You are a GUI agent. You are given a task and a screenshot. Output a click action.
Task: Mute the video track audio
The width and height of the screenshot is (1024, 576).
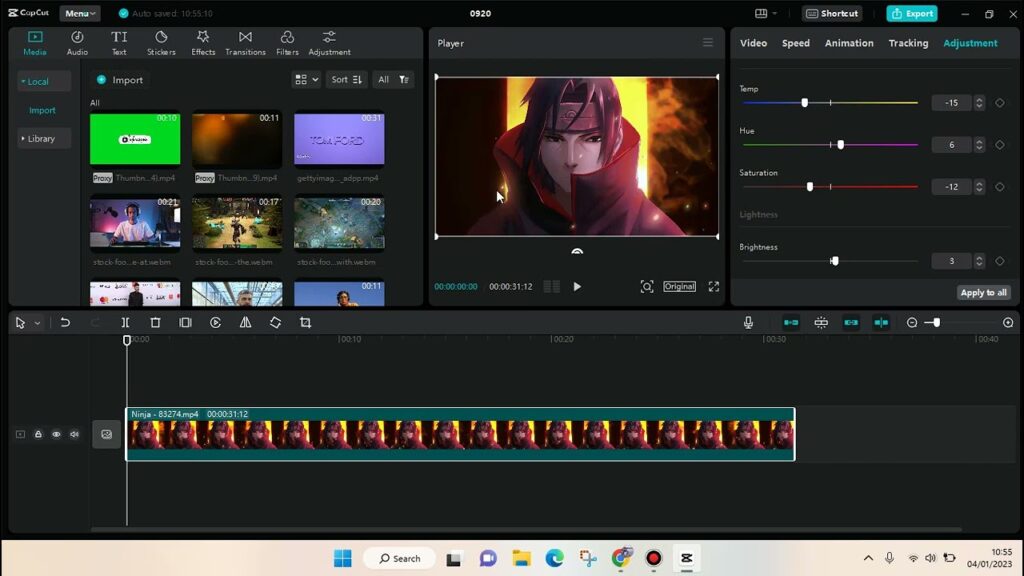pyautogui.click(x=74, y=434)
